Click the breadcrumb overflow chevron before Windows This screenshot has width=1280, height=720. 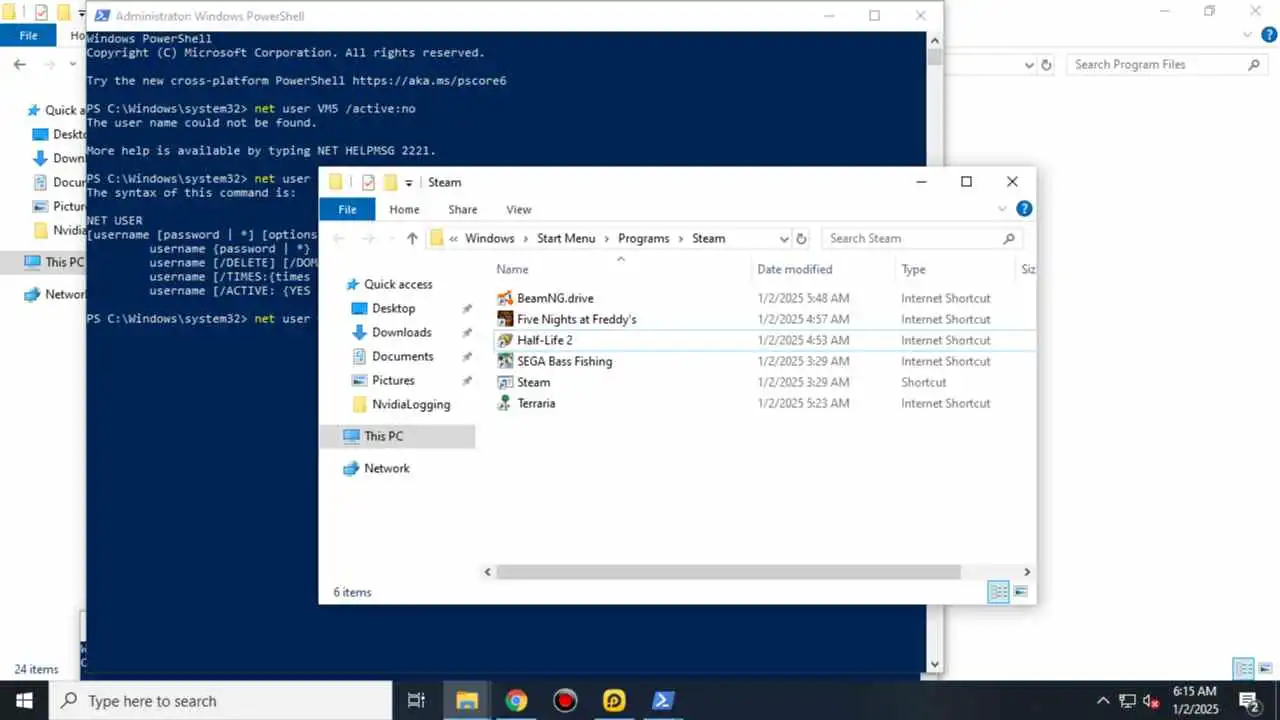tap(454, 238)
